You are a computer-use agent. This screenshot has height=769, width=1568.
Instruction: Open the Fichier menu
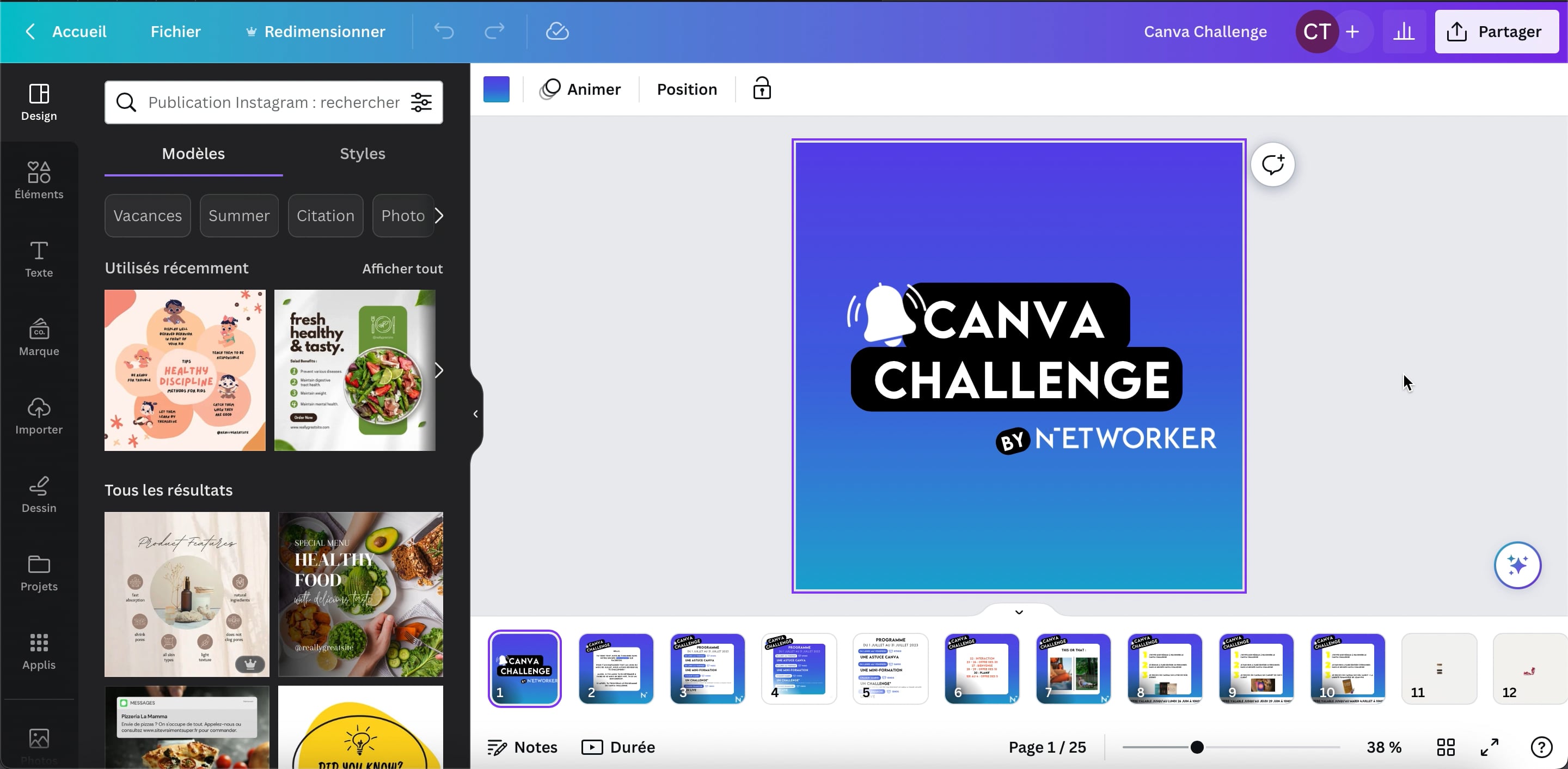click(175, 32)
